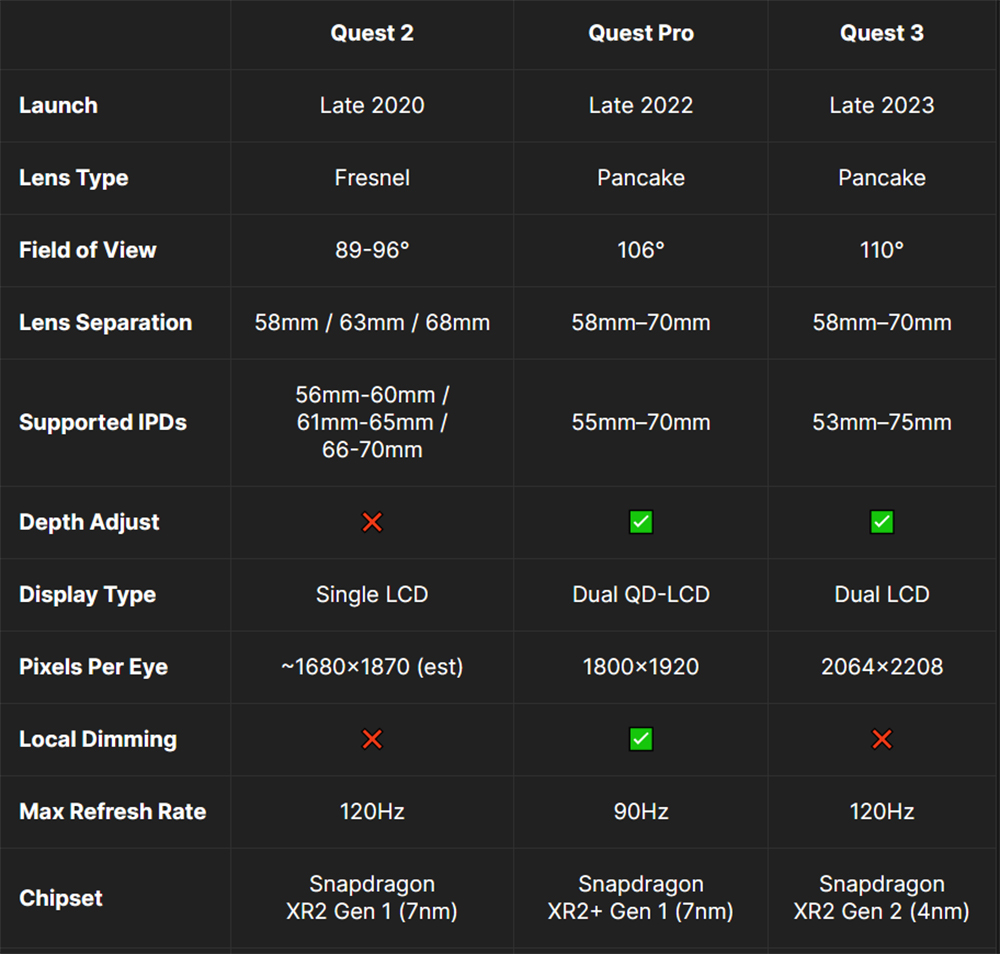Select the Fresnel lens type cell

coord(372,178)
